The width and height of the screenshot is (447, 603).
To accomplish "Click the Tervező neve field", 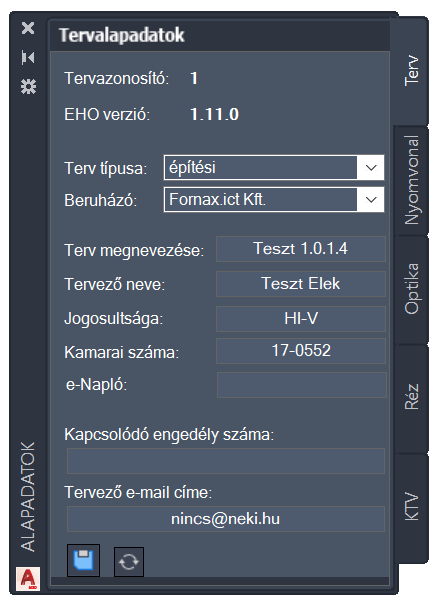I will (x=301, y=284).
